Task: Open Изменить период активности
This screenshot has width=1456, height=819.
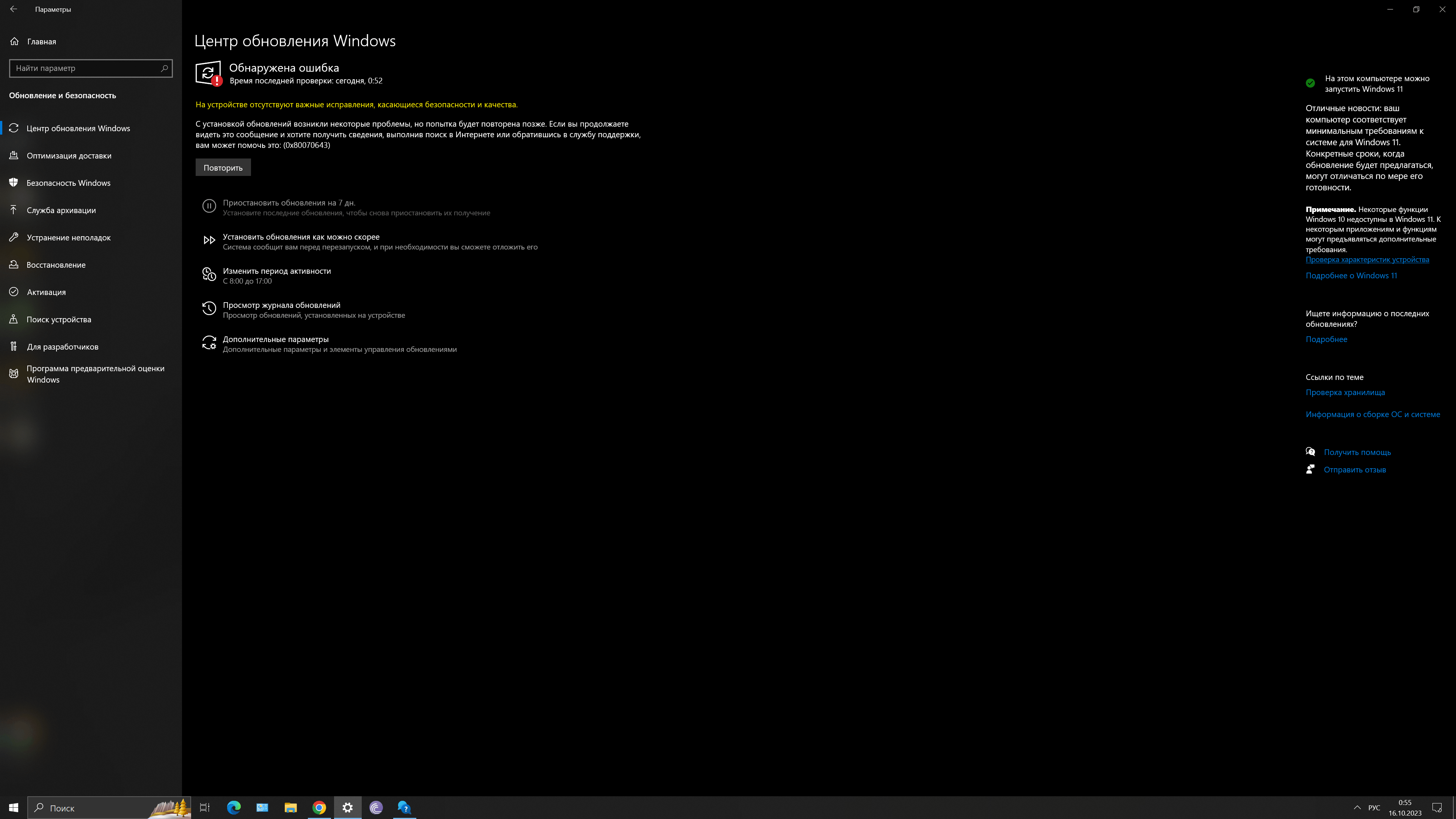Action: point(277,271)
